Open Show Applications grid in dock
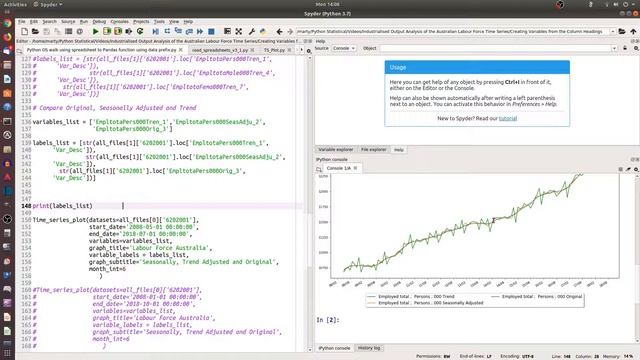640x360 pixels. point(7,353)
